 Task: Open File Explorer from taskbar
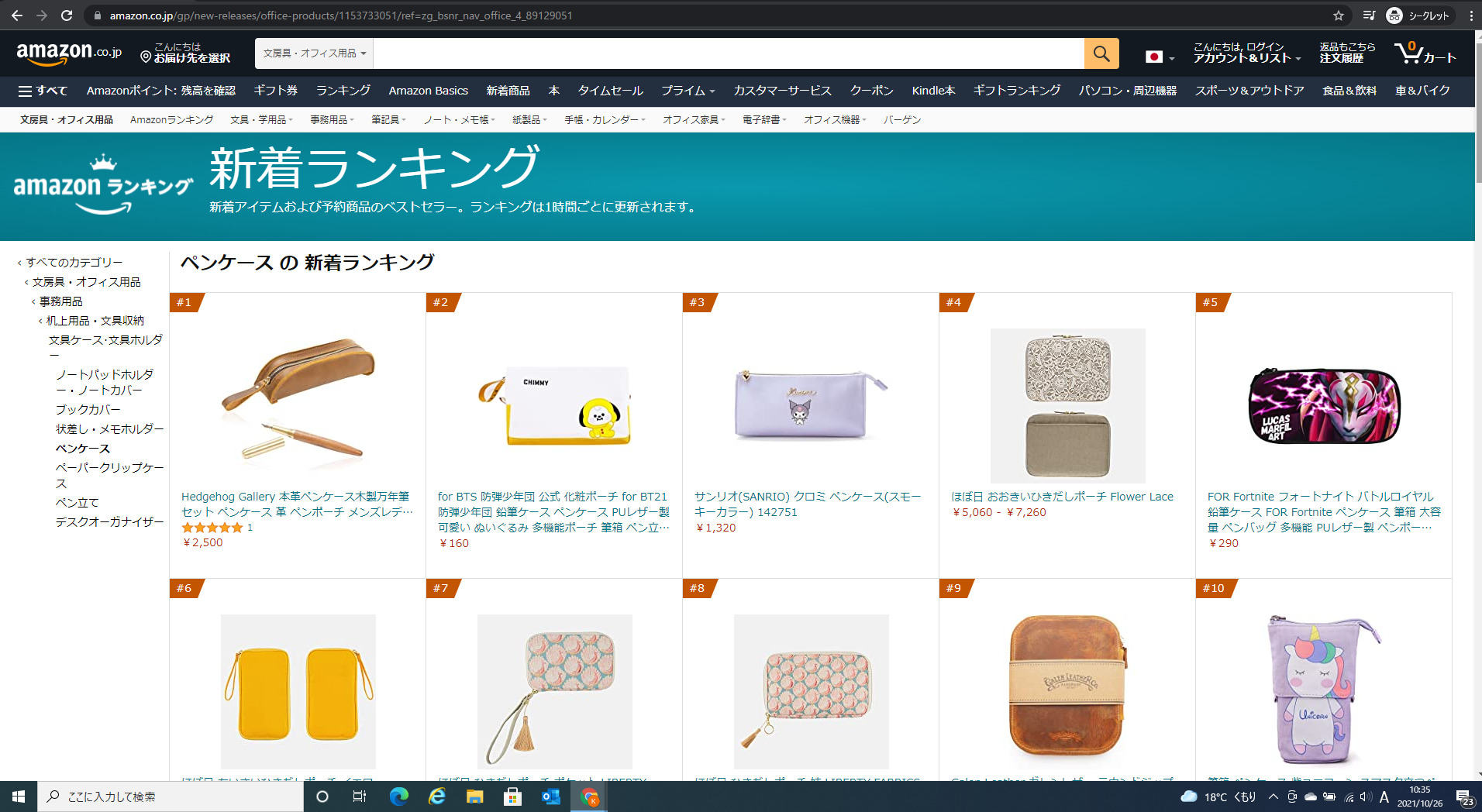coord(474,797)
